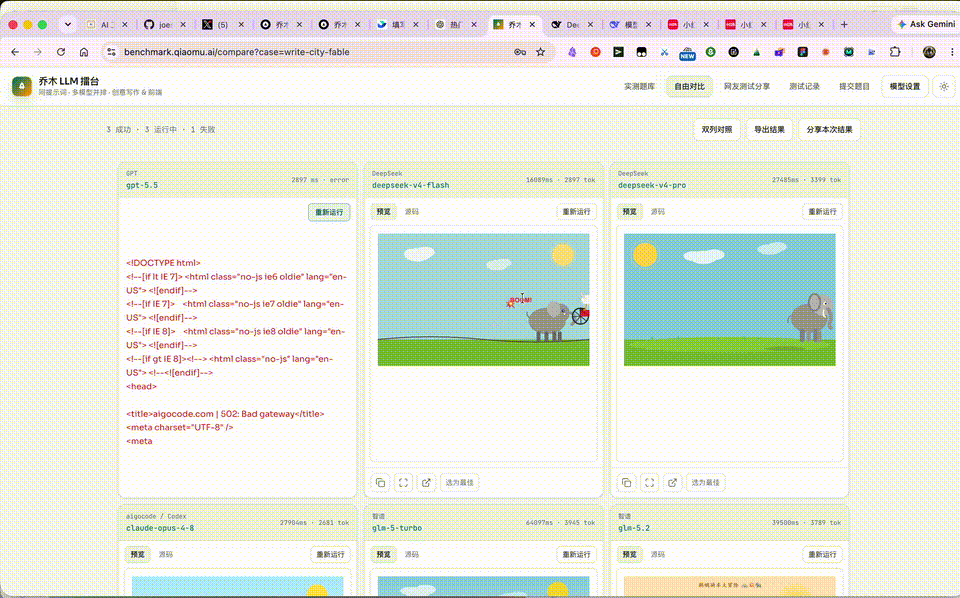Switch deepseek-v4-pro to 预览 tab

coord(629,212)
